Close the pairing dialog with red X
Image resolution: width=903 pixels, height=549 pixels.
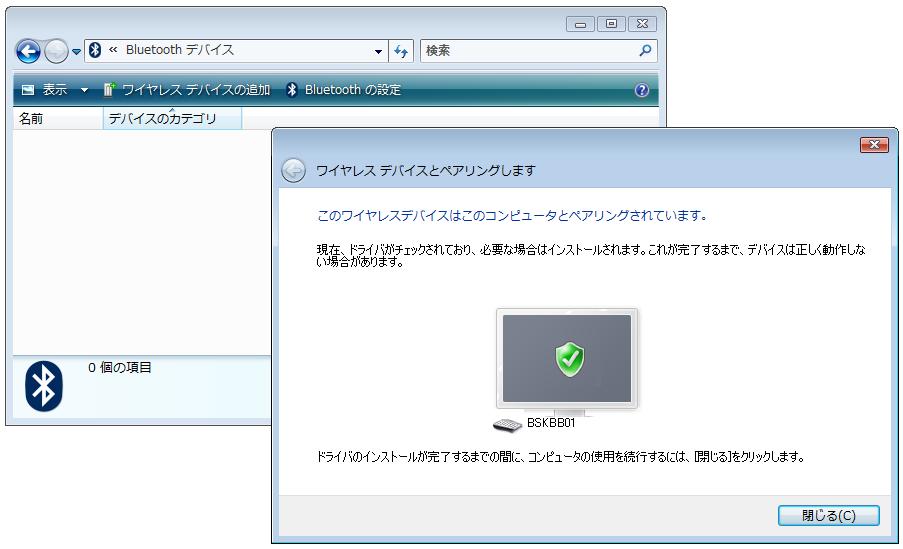point(874,146)
